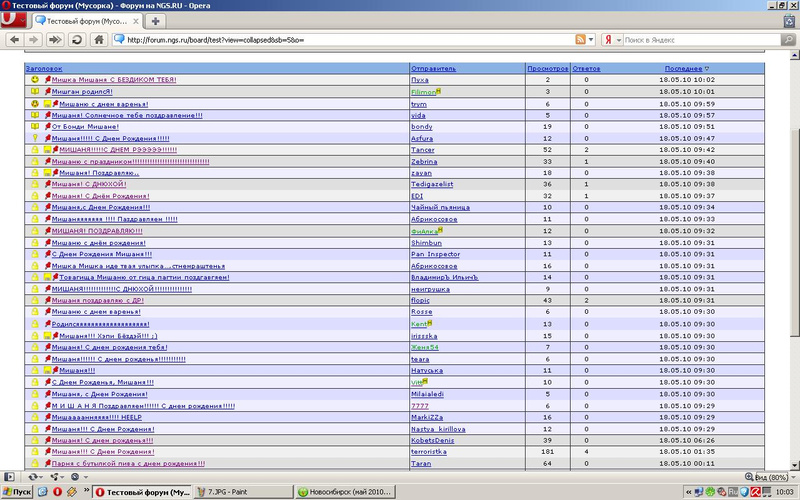Open a new tab with plus button
Image resolution: width=800 pixels, height=500 pixels.
[156, 21]
